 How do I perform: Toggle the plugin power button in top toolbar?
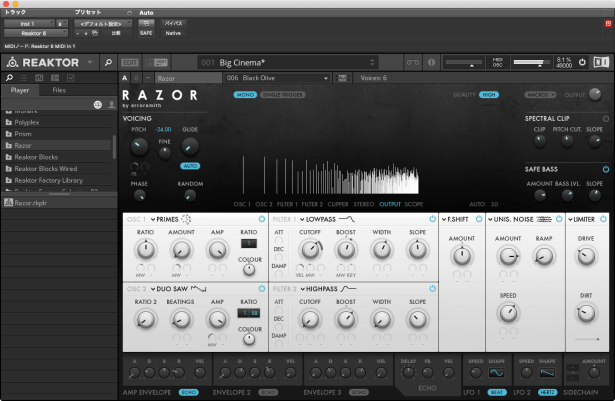pos(584,64)
